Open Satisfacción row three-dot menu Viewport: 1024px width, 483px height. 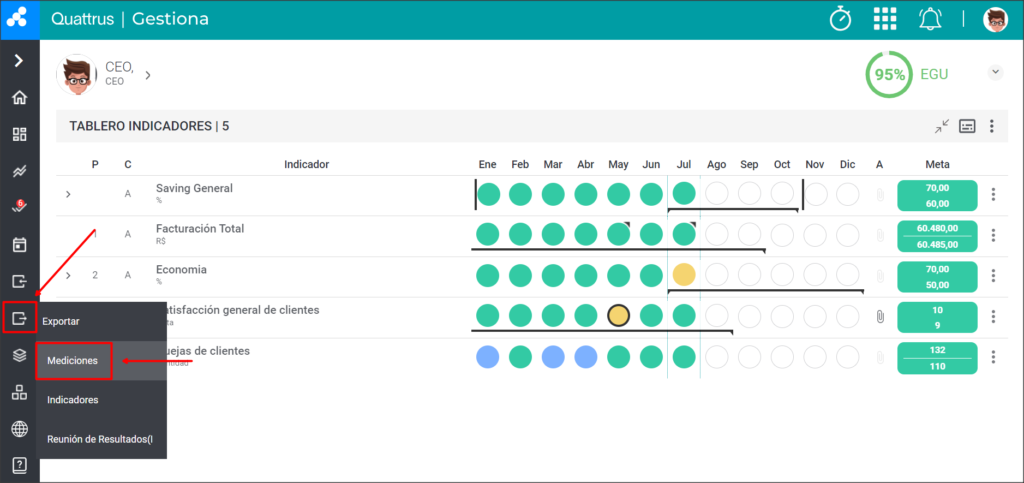pyautogui.click(x=993, y=317)
